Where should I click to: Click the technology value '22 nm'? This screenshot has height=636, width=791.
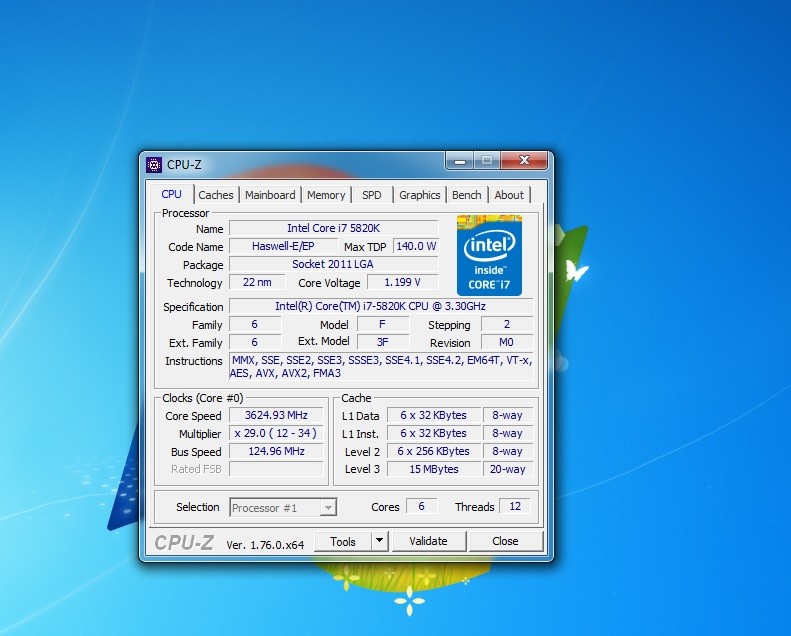(x=257, y=282)
